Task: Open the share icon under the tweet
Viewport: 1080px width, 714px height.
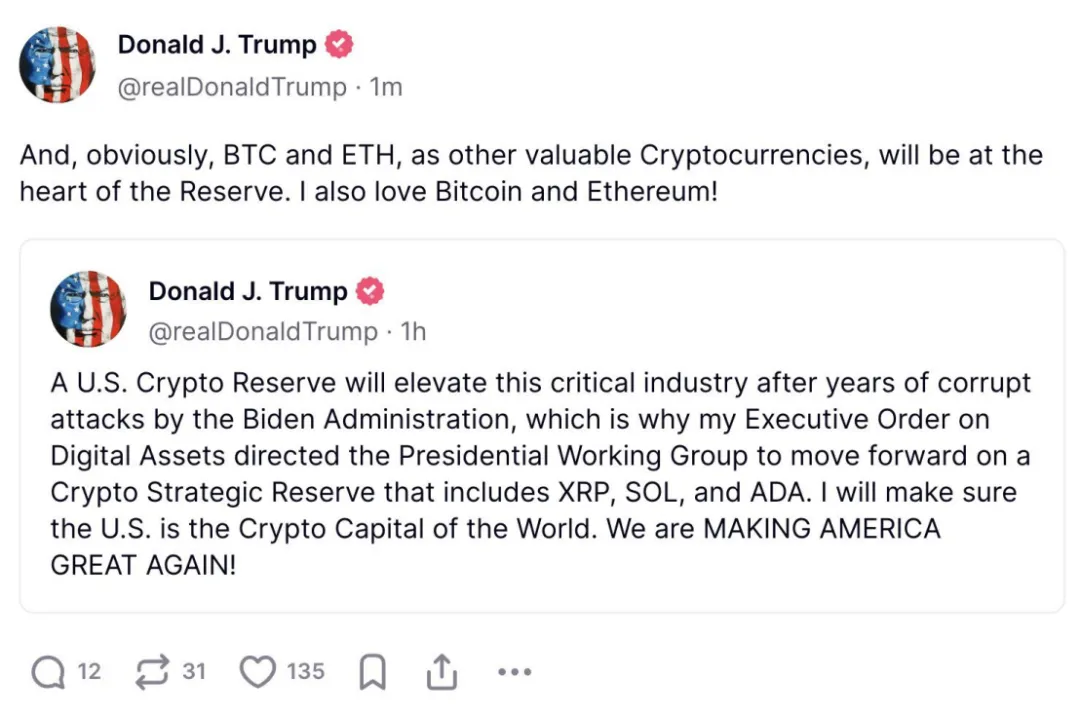Action: tap(441, 672)
